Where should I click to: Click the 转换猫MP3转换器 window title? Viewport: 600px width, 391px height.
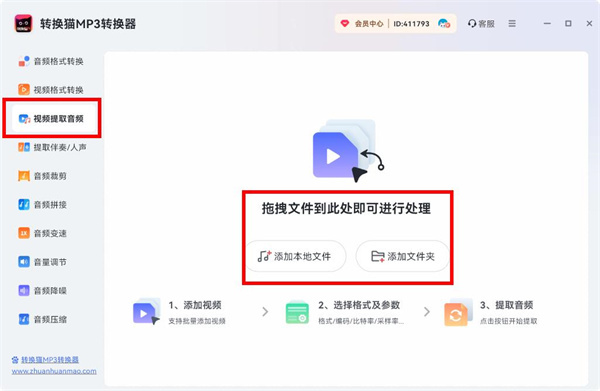pyautogui.click(x=88, y=24)
